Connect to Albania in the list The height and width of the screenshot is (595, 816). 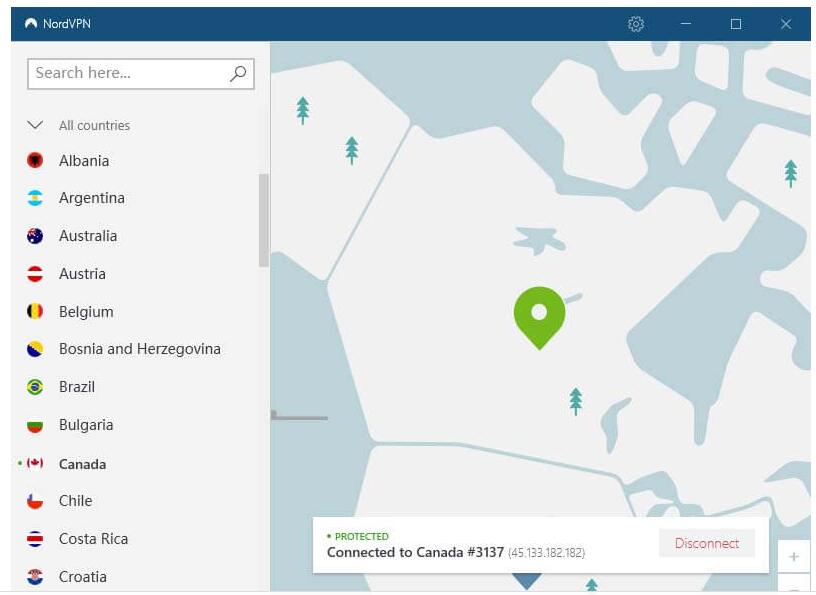pyautogui.click(x=84, y=160)
